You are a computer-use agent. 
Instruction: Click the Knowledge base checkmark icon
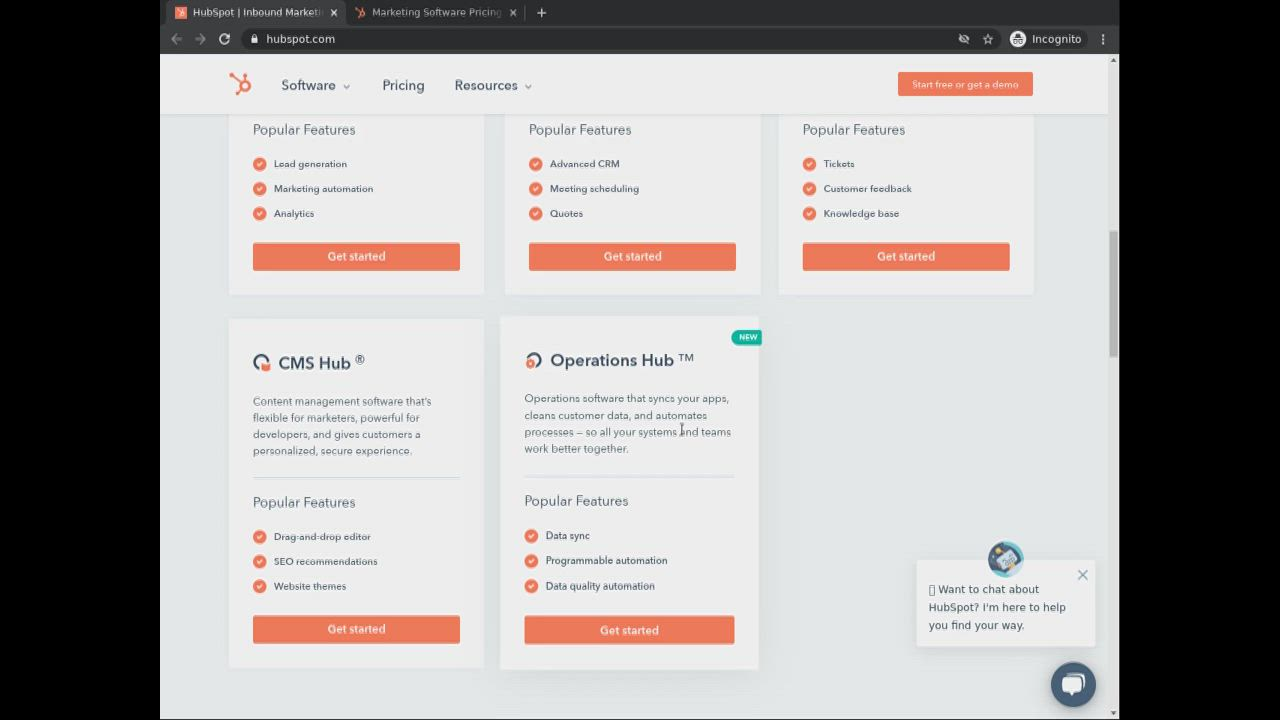(x=809, y=213)
